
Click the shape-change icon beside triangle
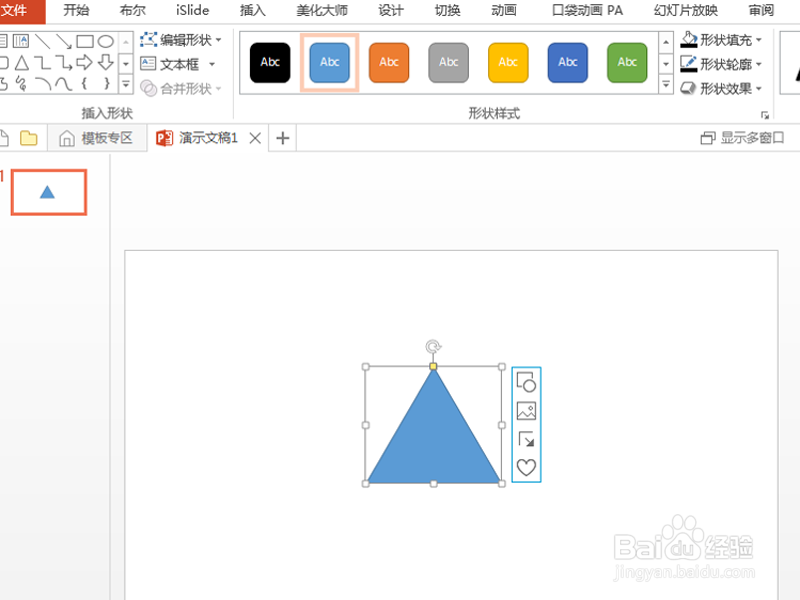[526, 382]
